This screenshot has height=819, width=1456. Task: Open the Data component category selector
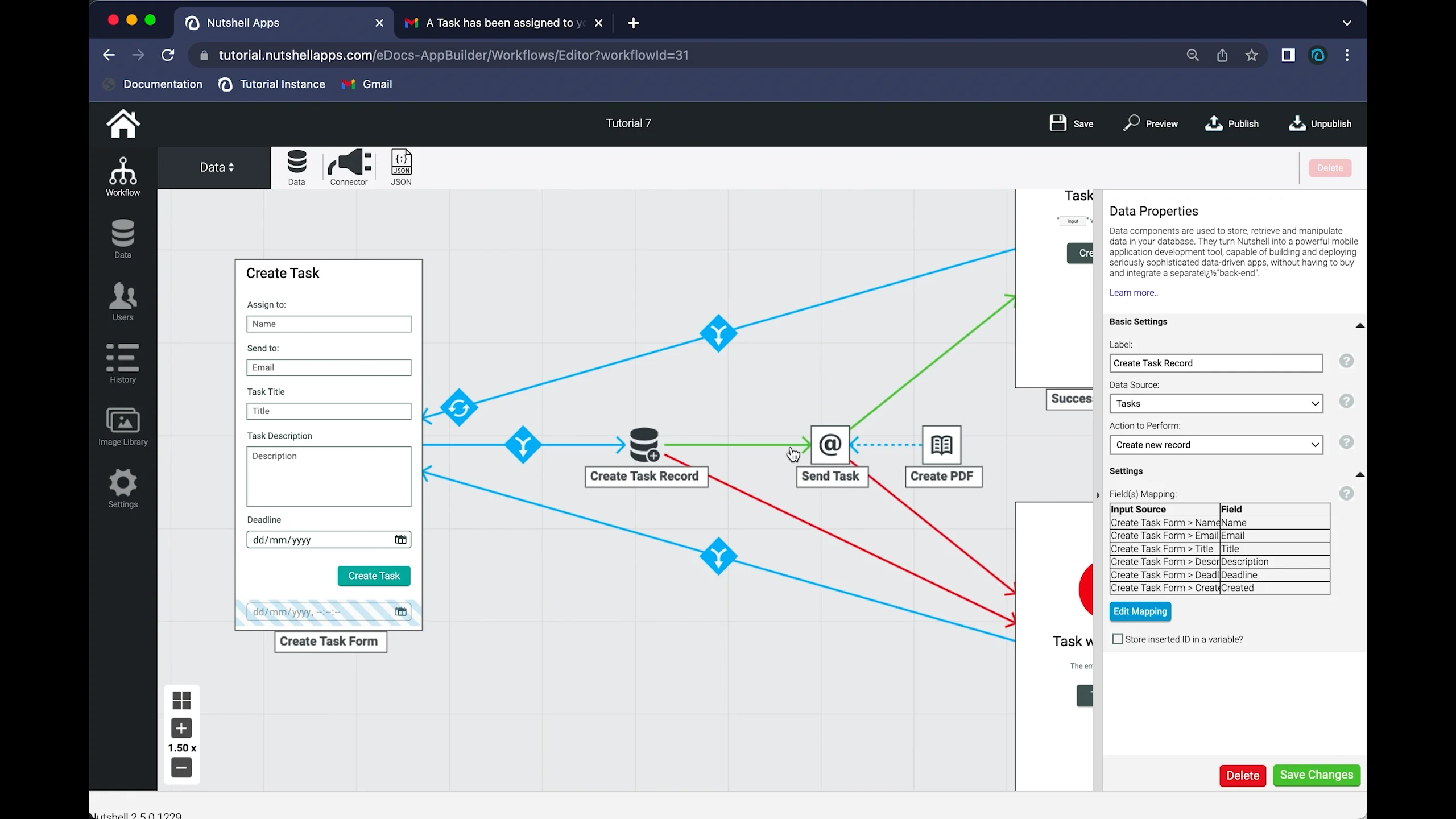point(216,167)
